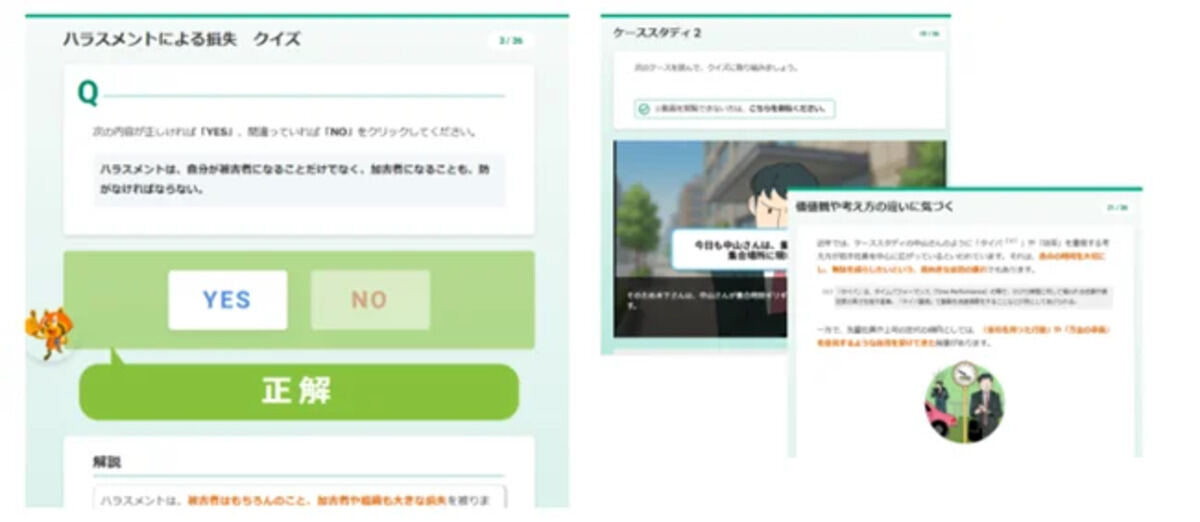Click the 解説 explanation heading

point(107,461)
